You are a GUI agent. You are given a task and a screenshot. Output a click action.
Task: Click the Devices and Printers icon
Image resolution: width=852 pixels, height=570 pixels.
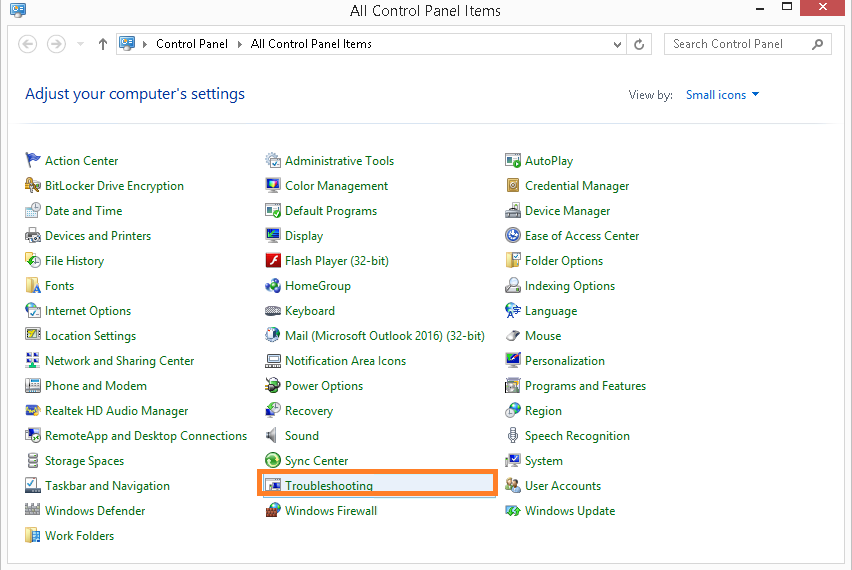pos(33,235)
